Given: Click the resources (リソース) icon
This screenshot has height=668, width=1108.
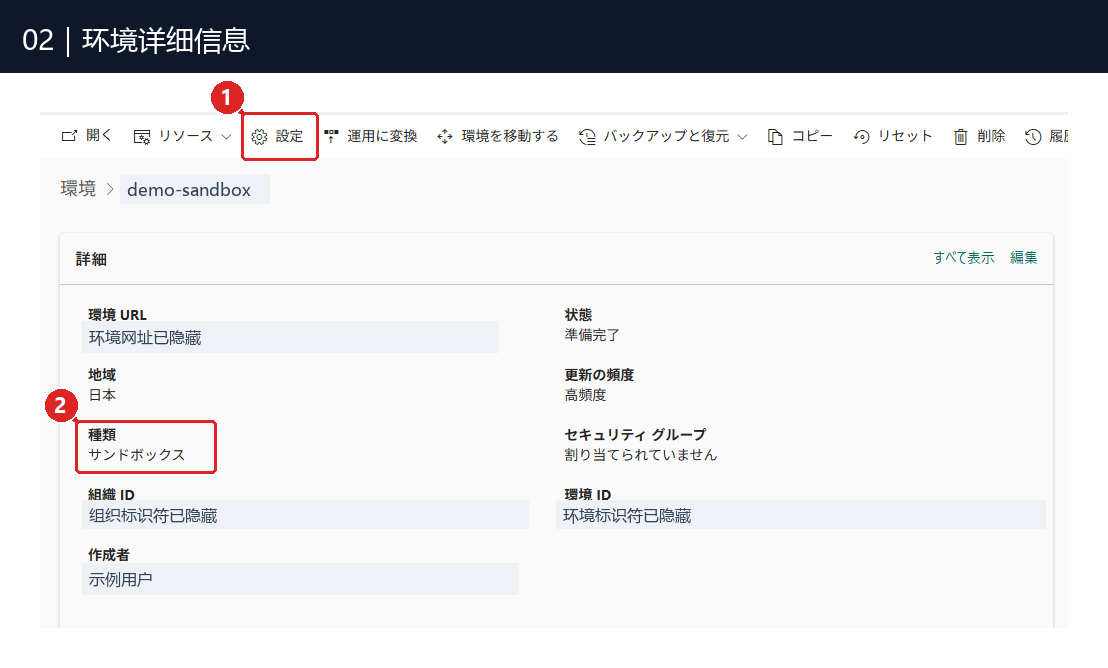Looking at the screenshot, I should (x=142, y=136).
